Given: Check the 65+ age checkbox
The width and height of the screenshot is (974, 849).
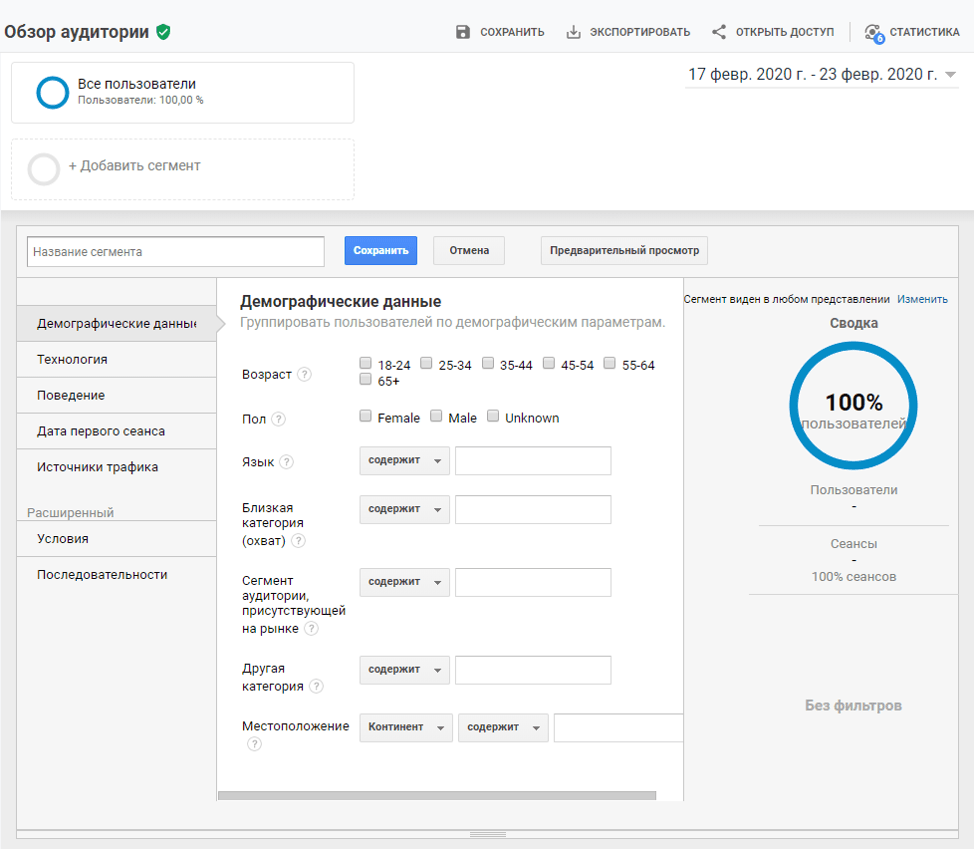Looking at the screenshot, I should point(365,379).
